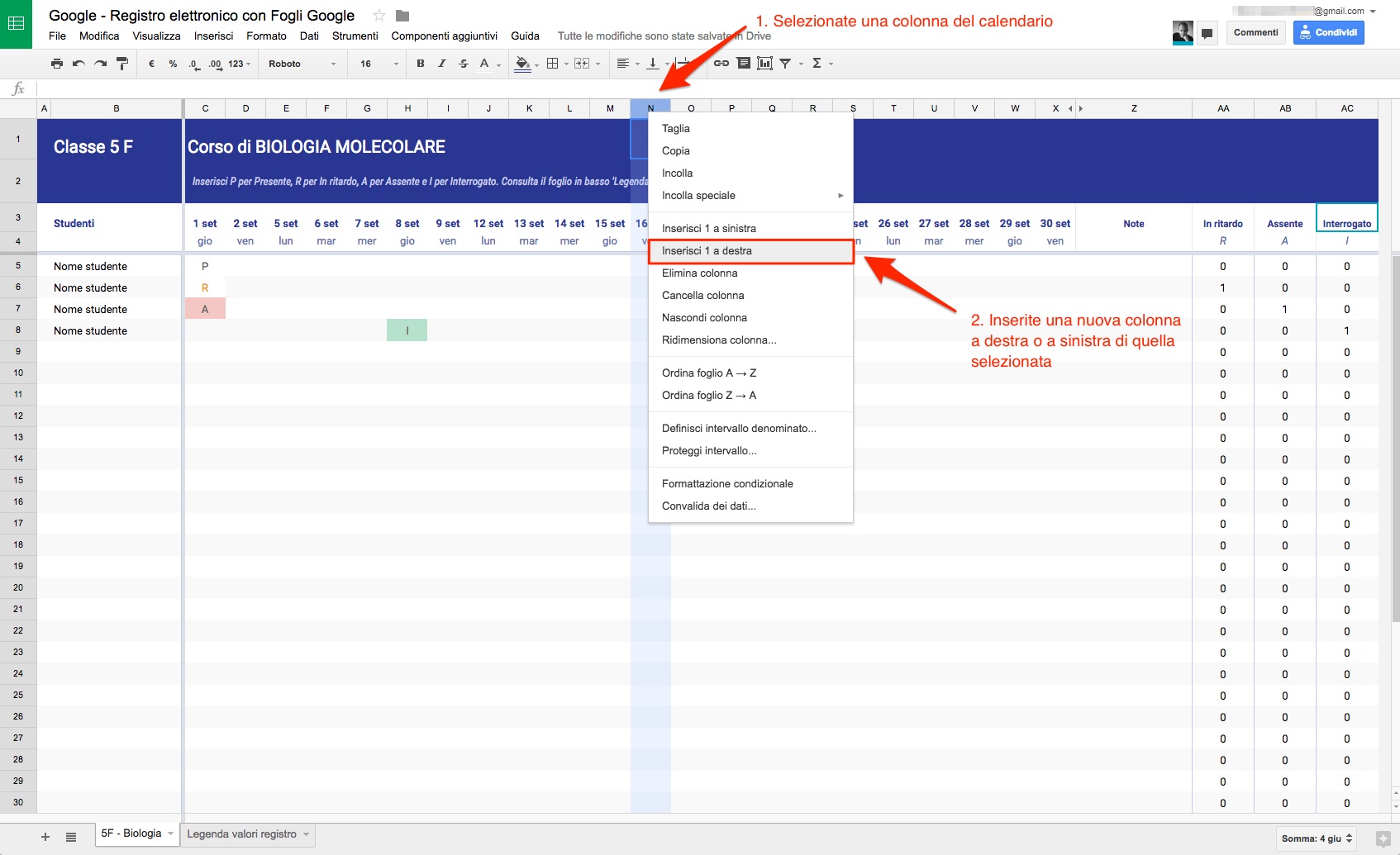Merge the selected cells
The height and width of the screenshot is (855, 1400).
pyautogui.click(x=582, y=64)
